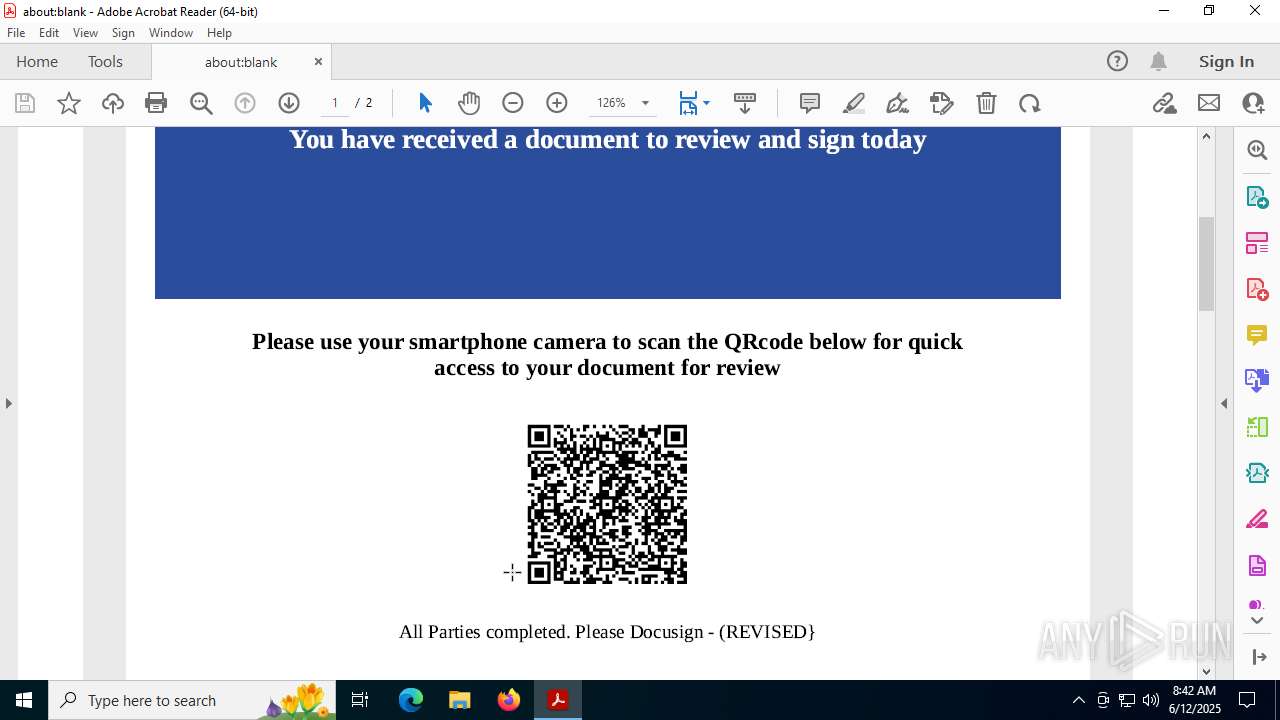Click the Sign In button

1226,61
